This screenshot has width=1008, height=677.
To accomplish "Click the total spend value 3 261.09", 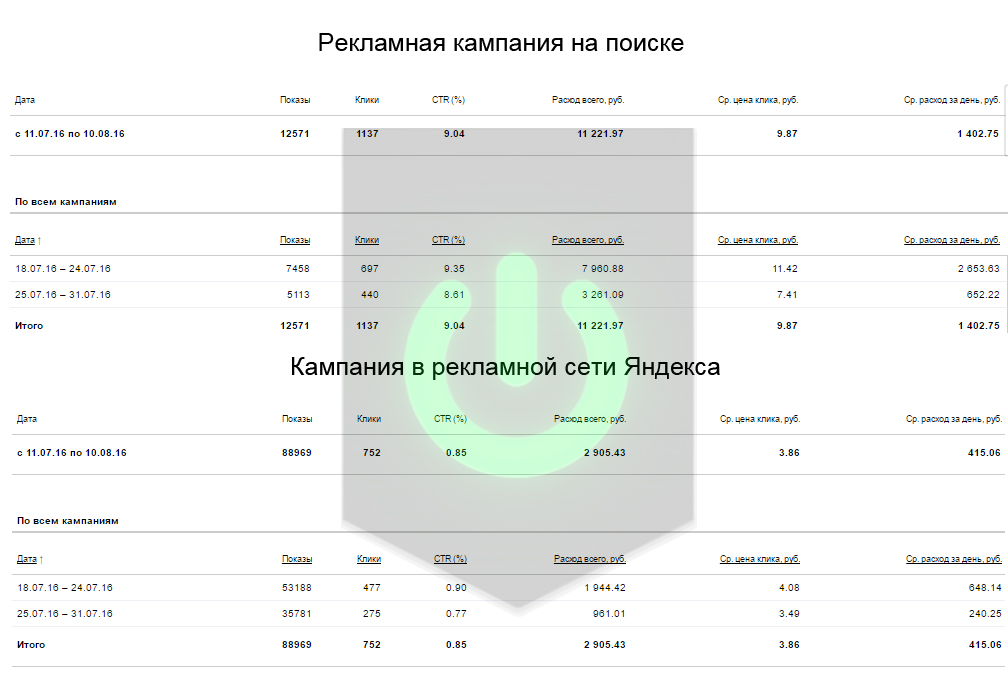I will coord(602,294).
